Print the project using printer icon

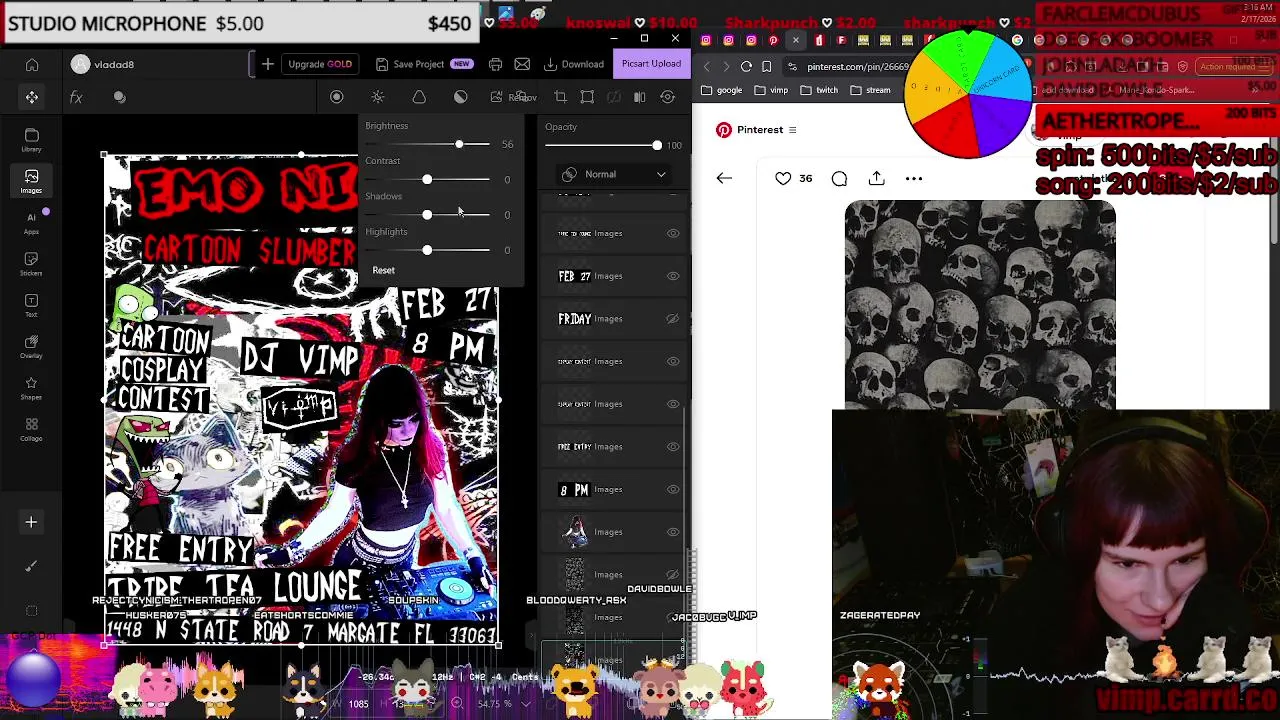(x=495, y=64)
